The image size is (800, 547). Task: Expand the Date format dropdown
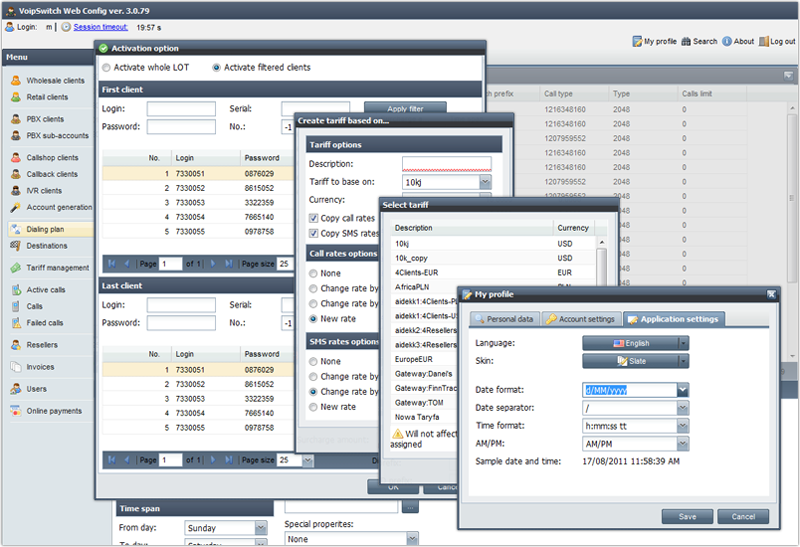point(682,390)
